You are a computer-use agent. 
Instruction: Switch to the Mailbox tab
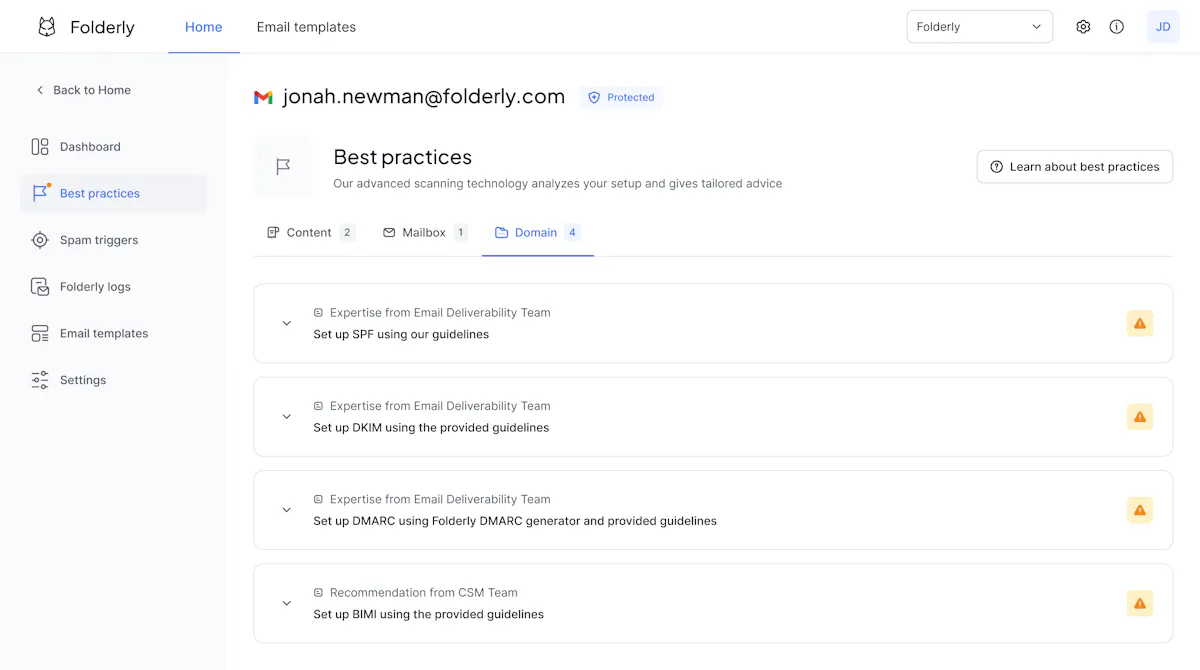tap(425, 232)
